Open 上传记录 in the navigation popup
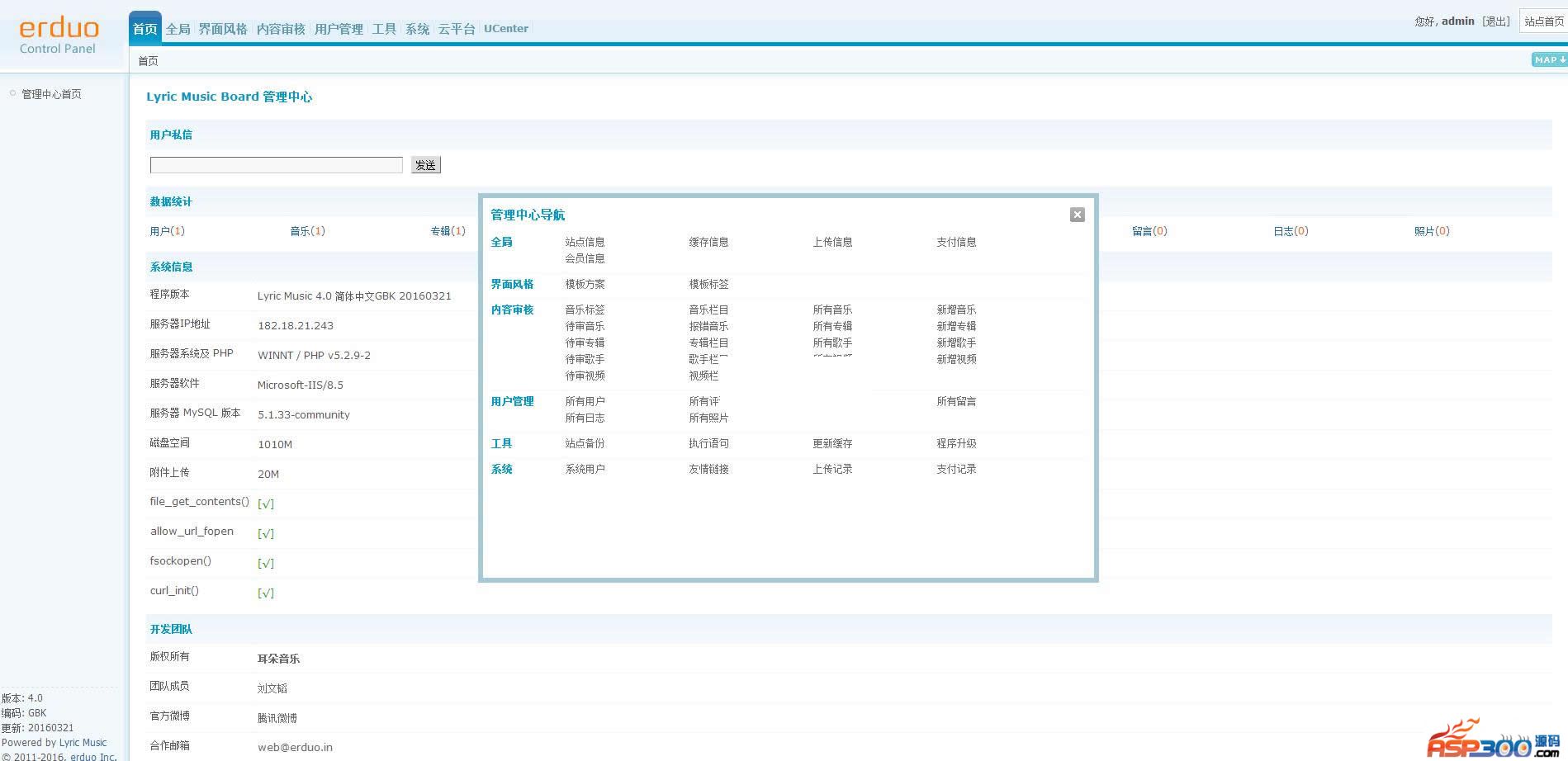 click(832, 469)
